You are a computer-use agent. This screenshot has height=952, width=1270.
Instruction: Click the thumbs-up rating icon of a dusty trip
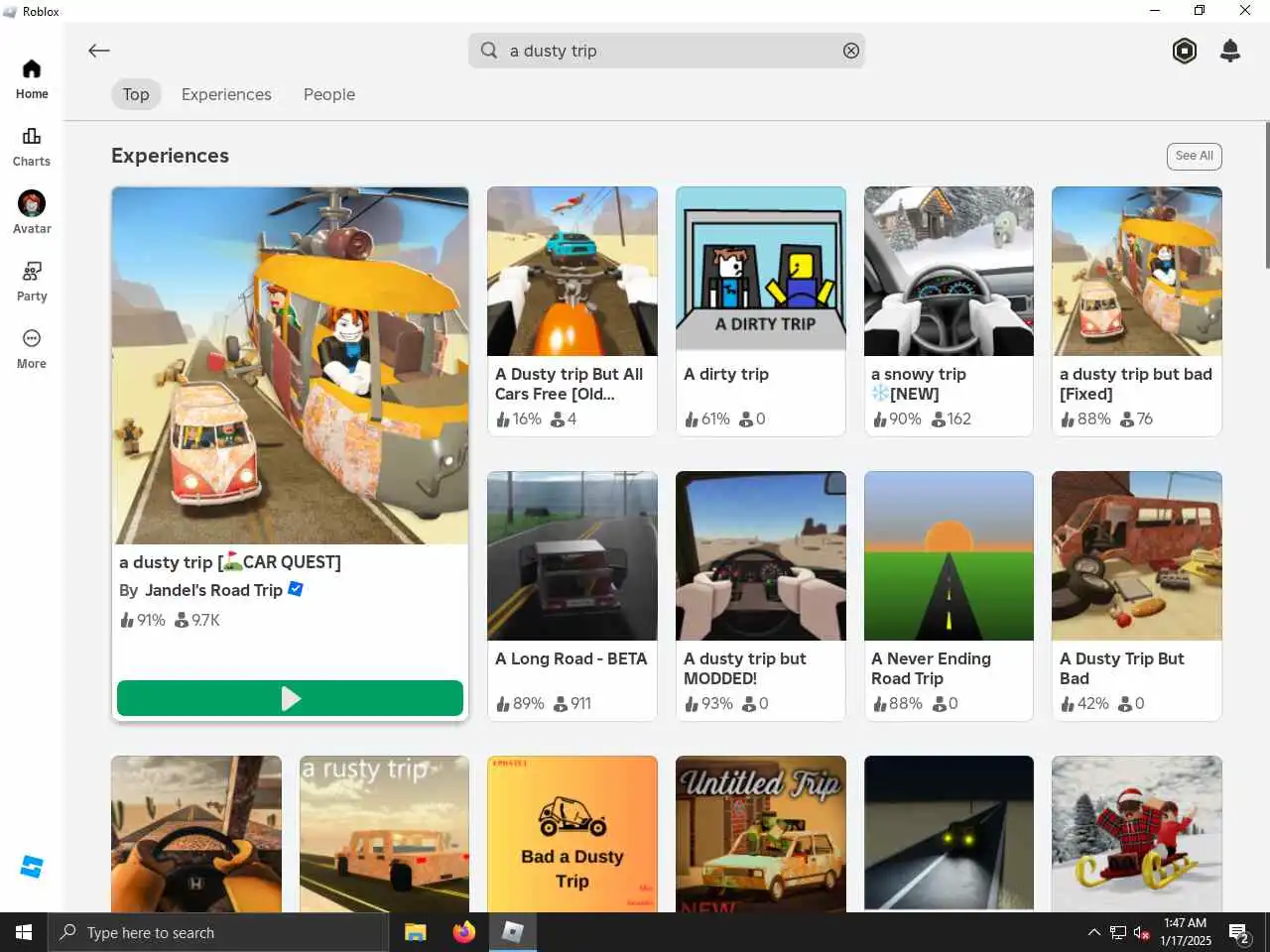(126, 620)
